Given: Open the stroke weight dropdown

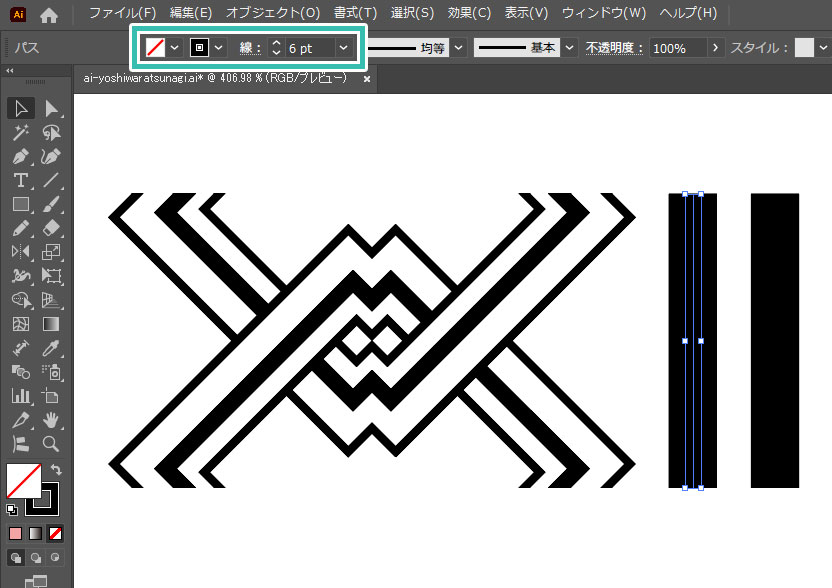Looking at the screenshot, I should point(343,48).
